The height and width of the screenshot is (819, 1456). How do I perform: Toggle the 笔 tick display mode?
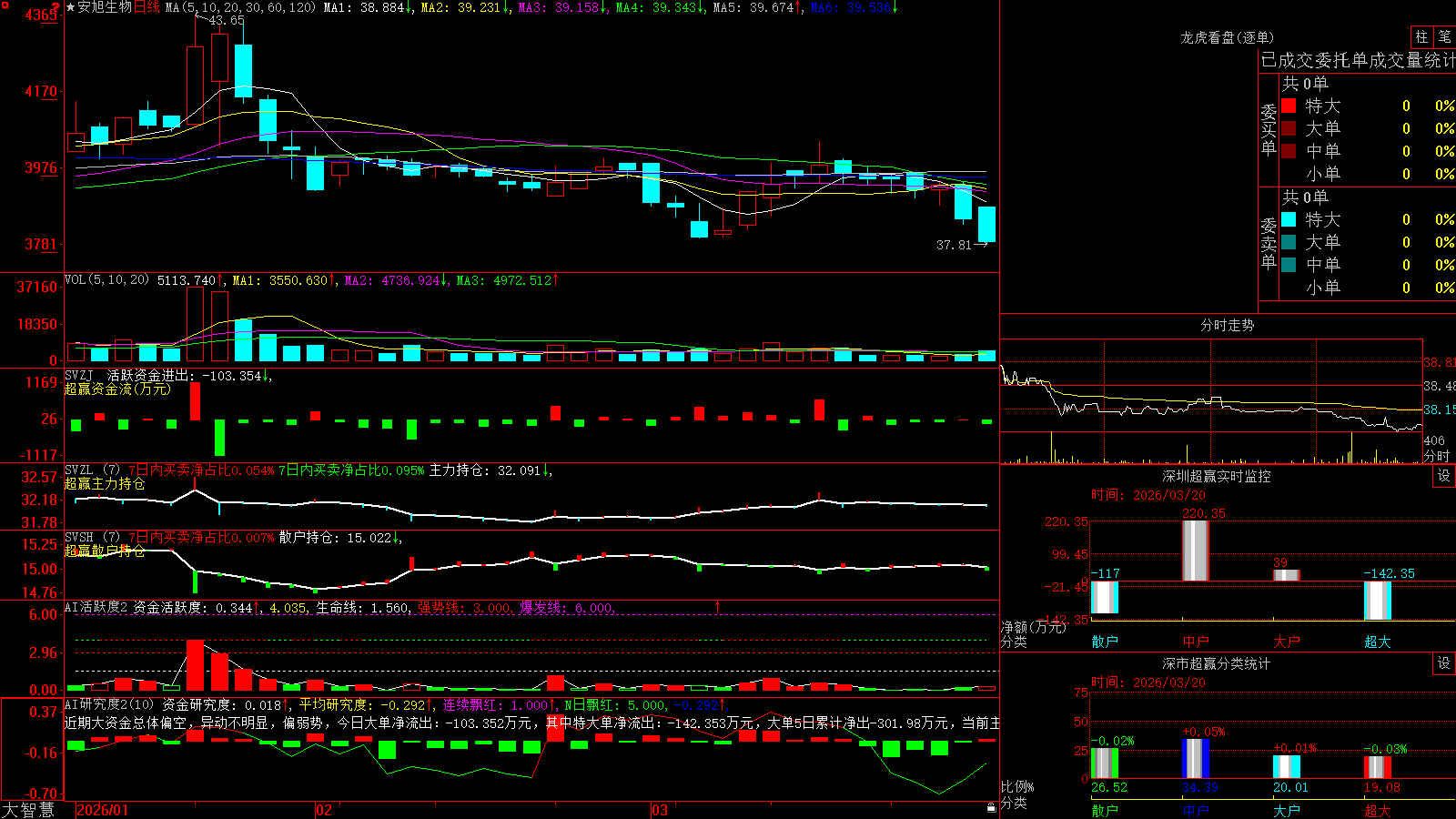pyautogui.click(x=1445, y=36)
